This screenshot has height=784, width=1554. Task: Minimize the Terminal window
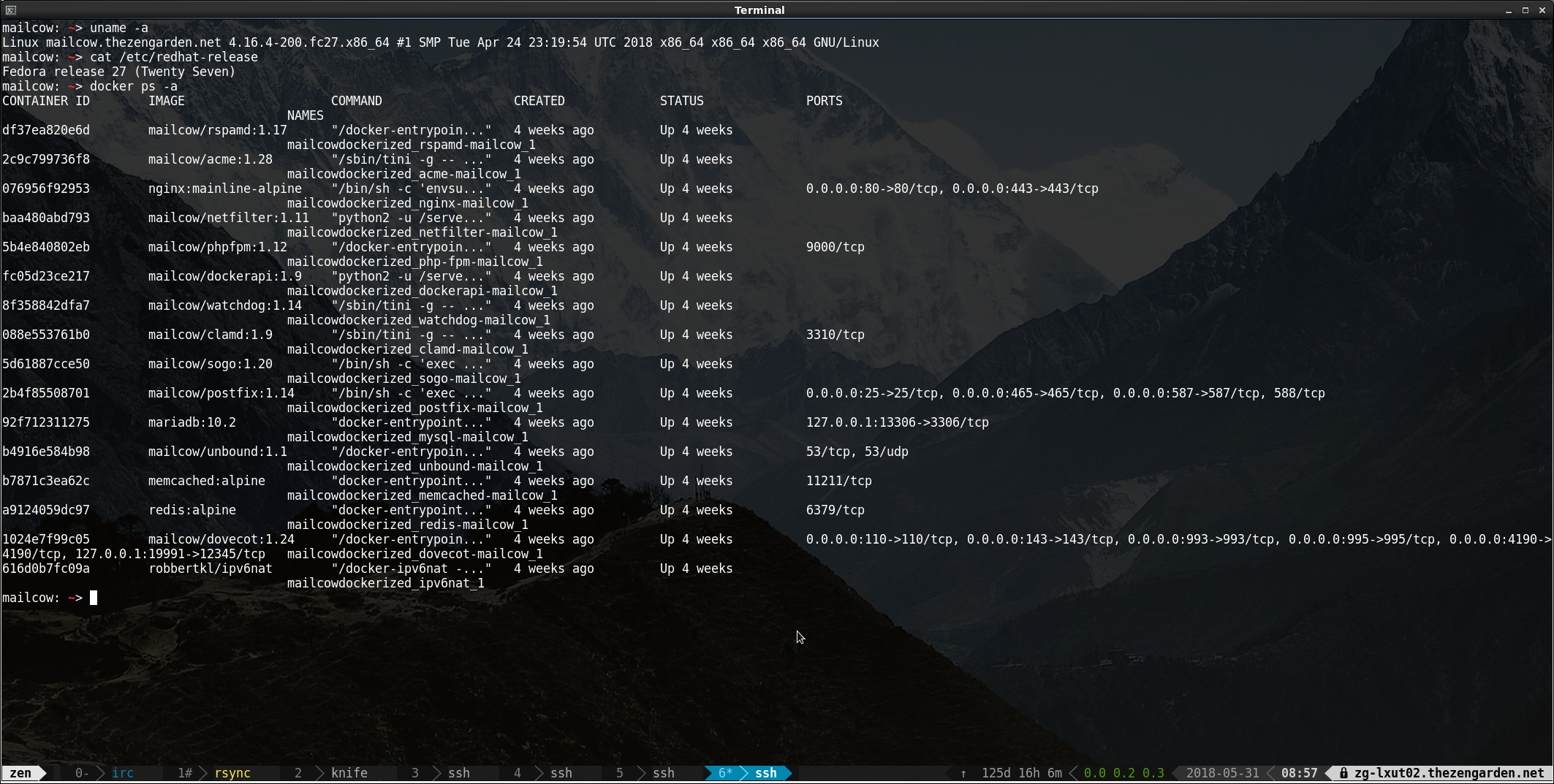click(x=1509, y=10)
